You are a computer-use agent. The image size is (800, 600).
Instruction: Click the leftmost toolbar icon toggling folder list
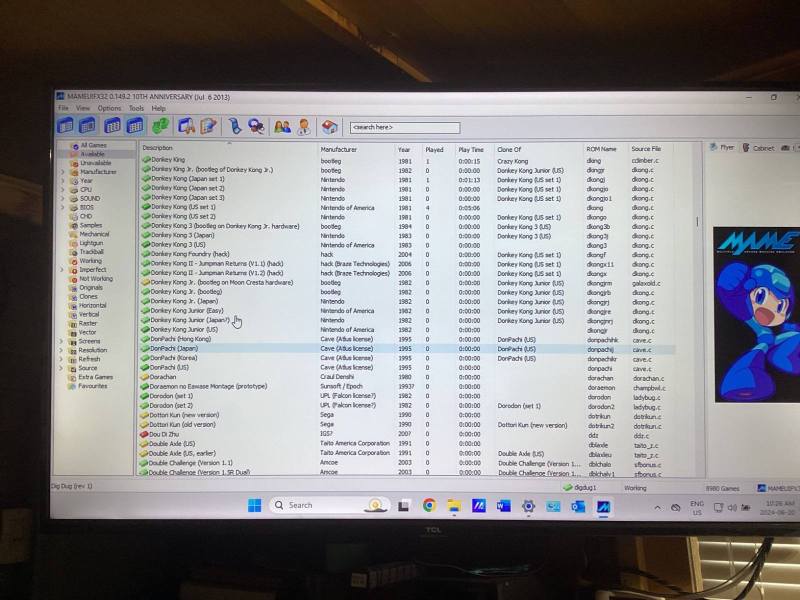coord(65,125)
